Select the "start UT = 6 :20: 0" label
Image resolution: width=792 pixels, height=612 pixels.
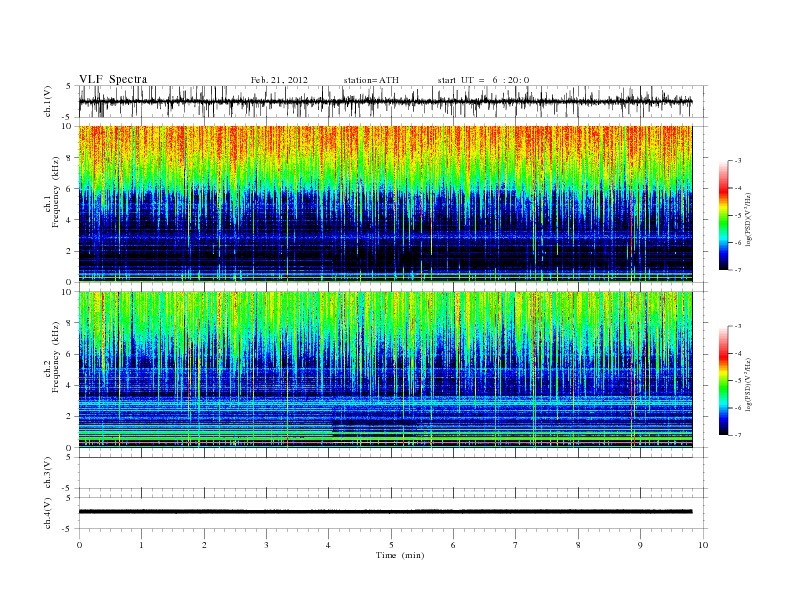click(483, 80)
